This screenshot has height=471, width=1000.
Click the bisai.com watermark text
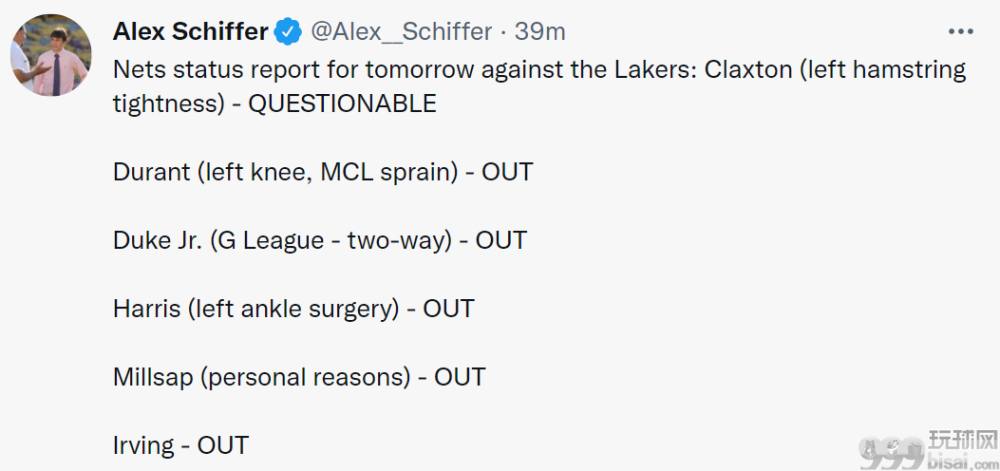pos(962,460)
